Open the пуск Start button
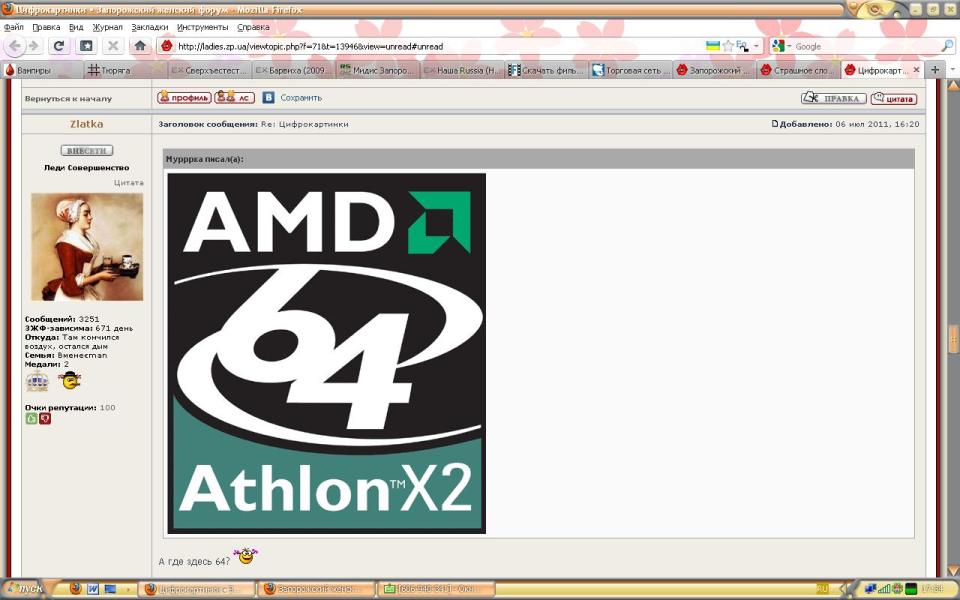The width and height of the screenshot is (960, 600). click(x=24, y=589)
